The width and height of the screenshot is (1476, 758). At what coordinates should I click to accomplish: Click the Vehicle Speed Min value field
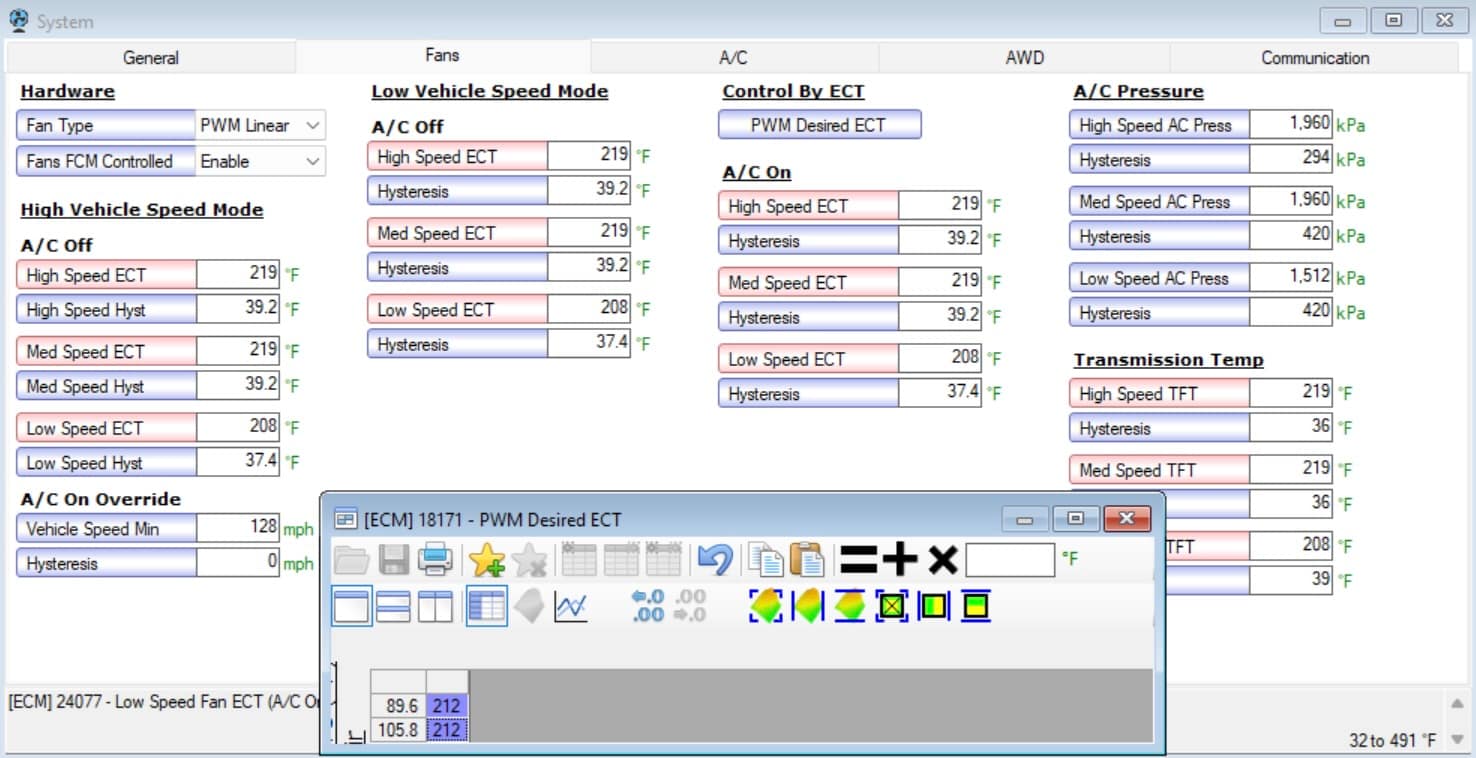coord(238,528)
